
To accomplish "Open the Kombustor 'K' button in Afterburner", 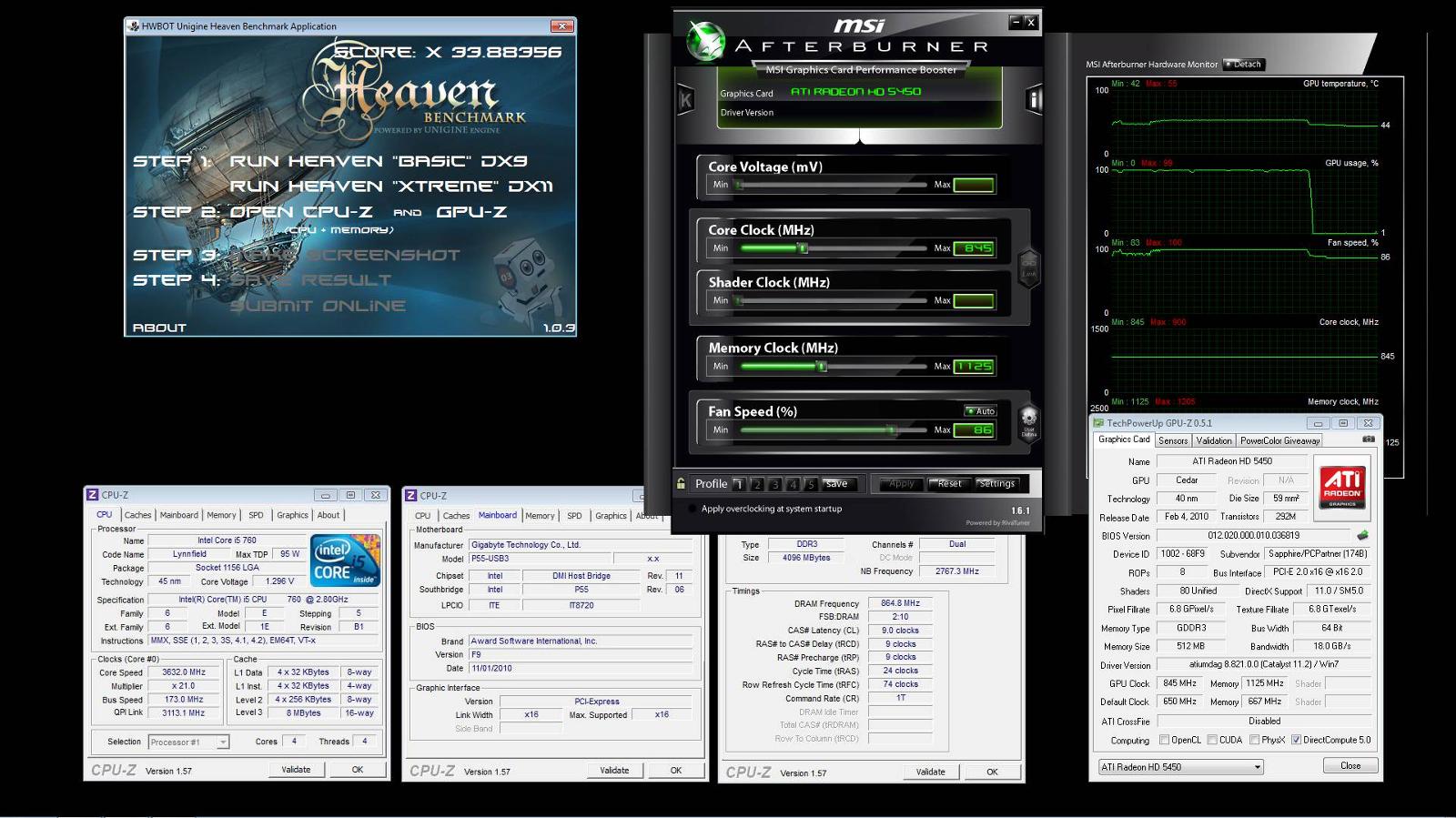I will coord(686,100).
